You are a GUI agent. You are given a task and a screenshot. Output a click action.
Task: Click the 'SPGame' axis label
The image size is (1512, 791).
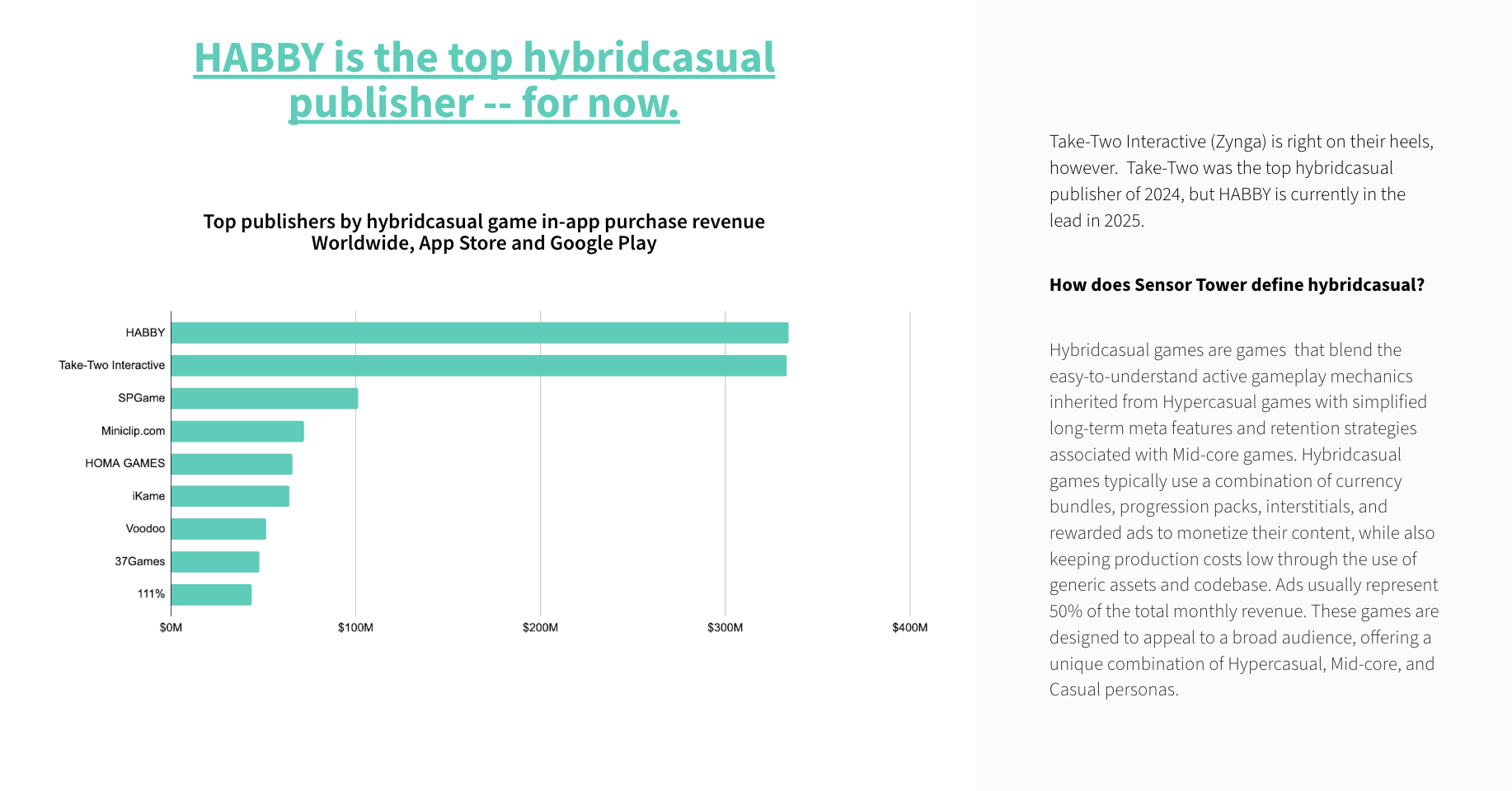click(142, 398)
